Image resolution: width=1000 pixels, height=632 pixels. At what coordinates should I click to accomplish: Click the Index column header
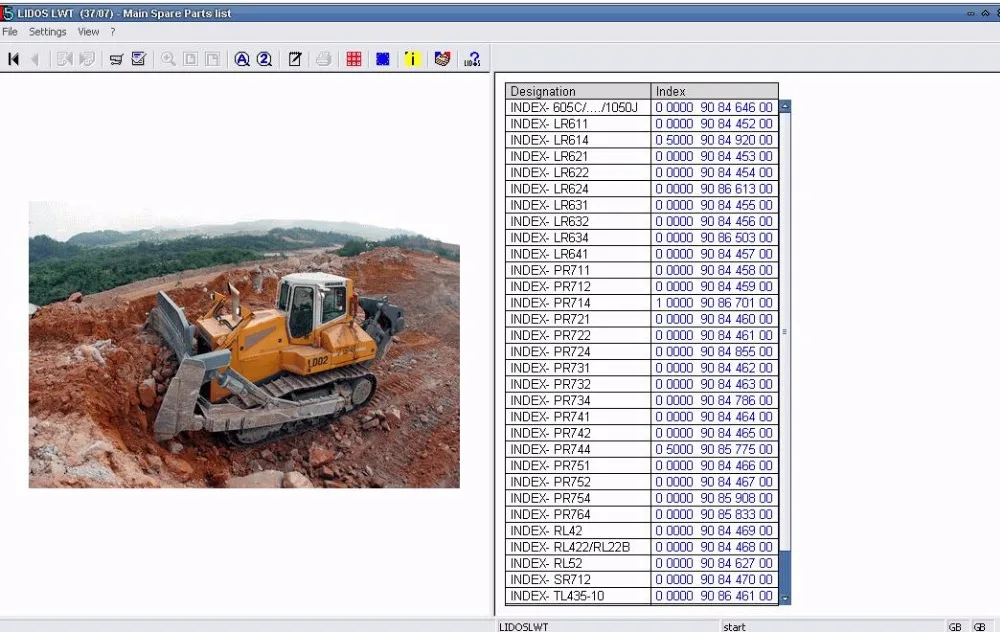[714, 91]
